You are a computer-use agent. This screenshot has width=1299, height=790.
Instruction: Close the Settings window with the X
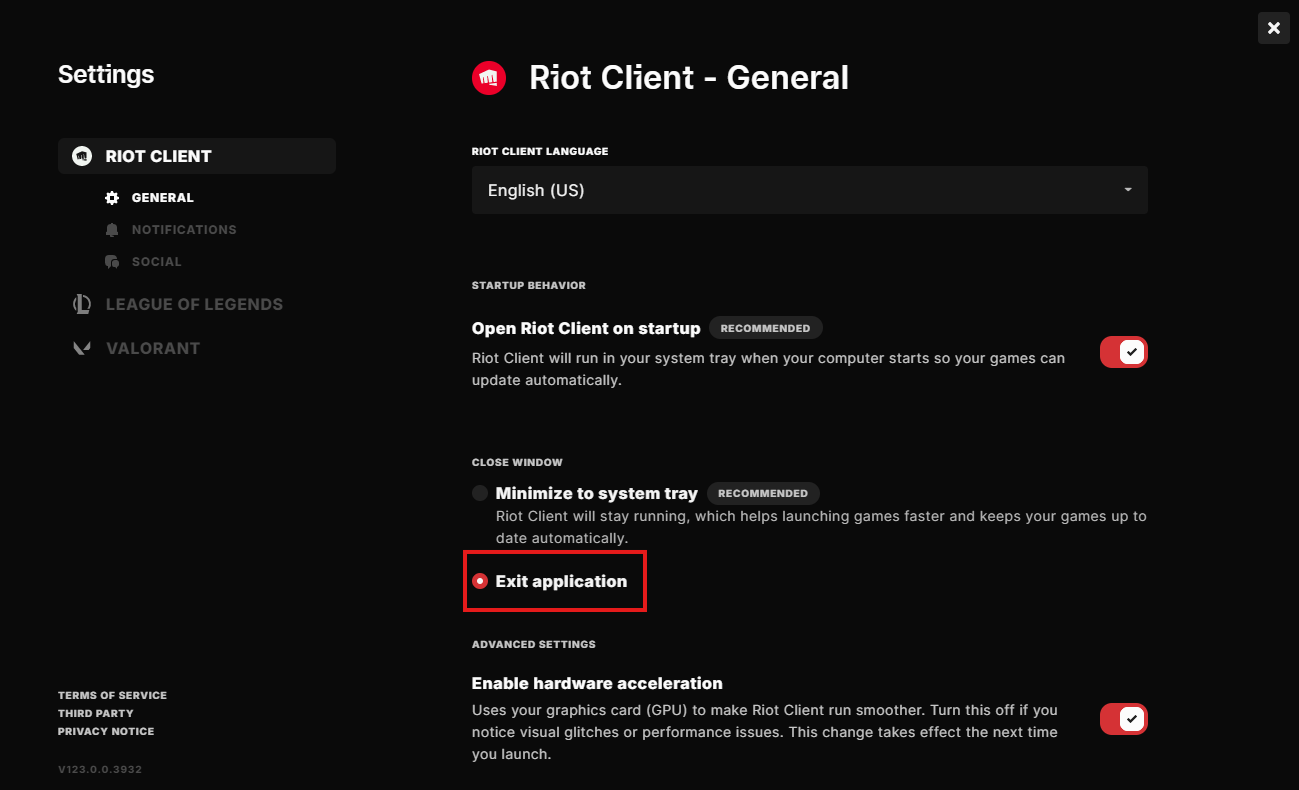pos(1274,28)
